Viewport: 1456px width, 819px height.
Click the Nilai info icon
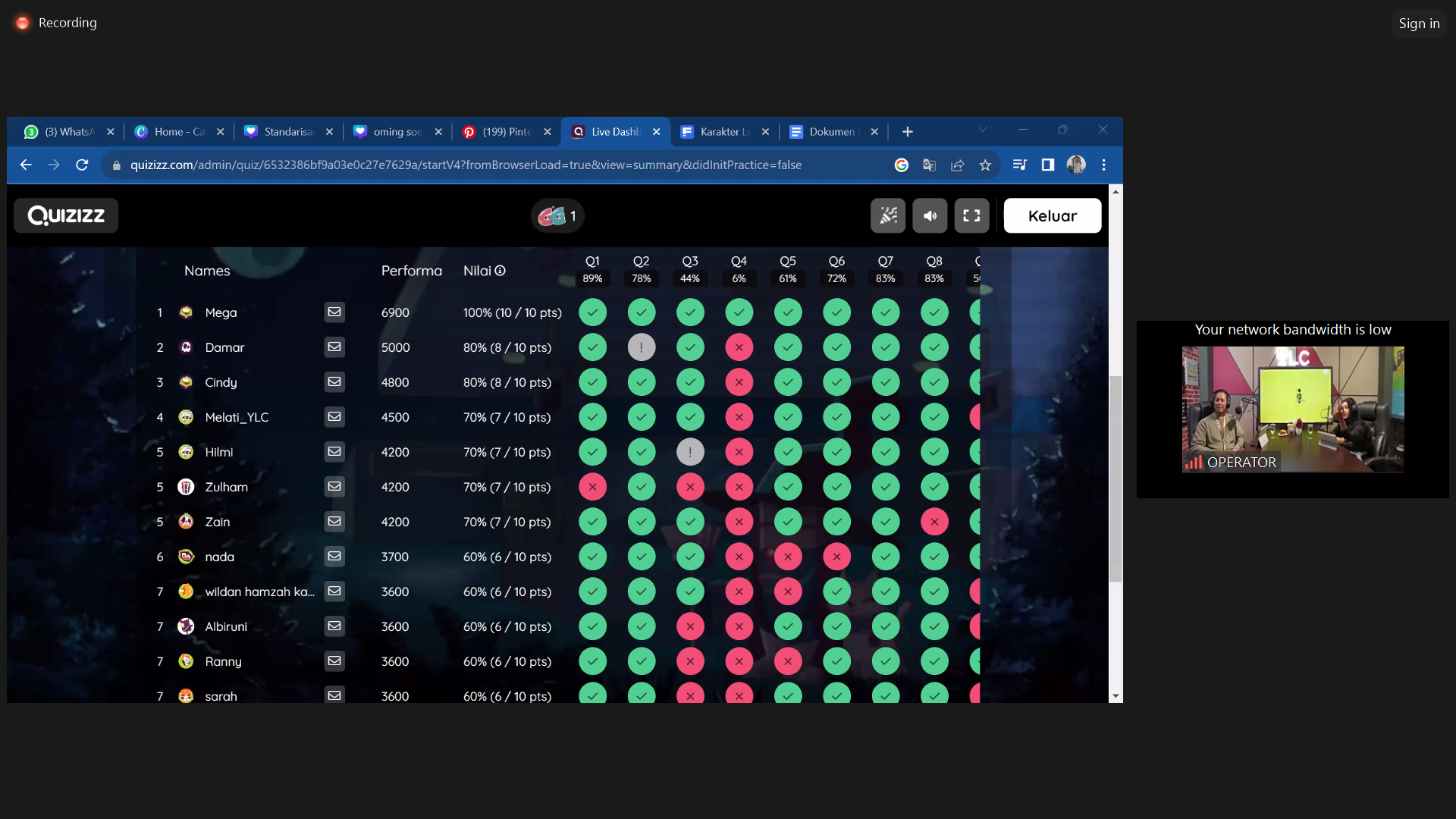pyautogui.click(x=500, y=271)
